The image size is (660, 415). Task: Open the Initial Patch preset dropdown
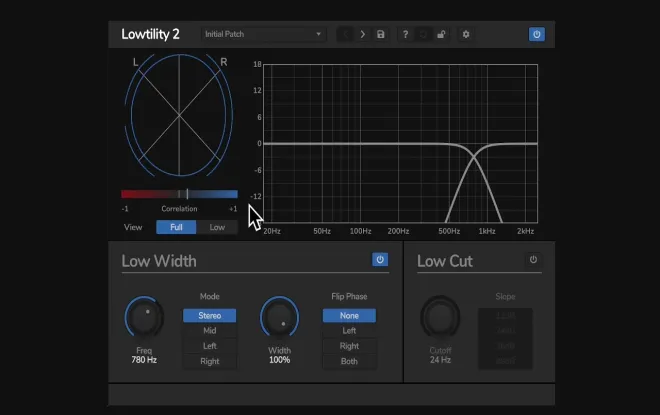(263, 35)
